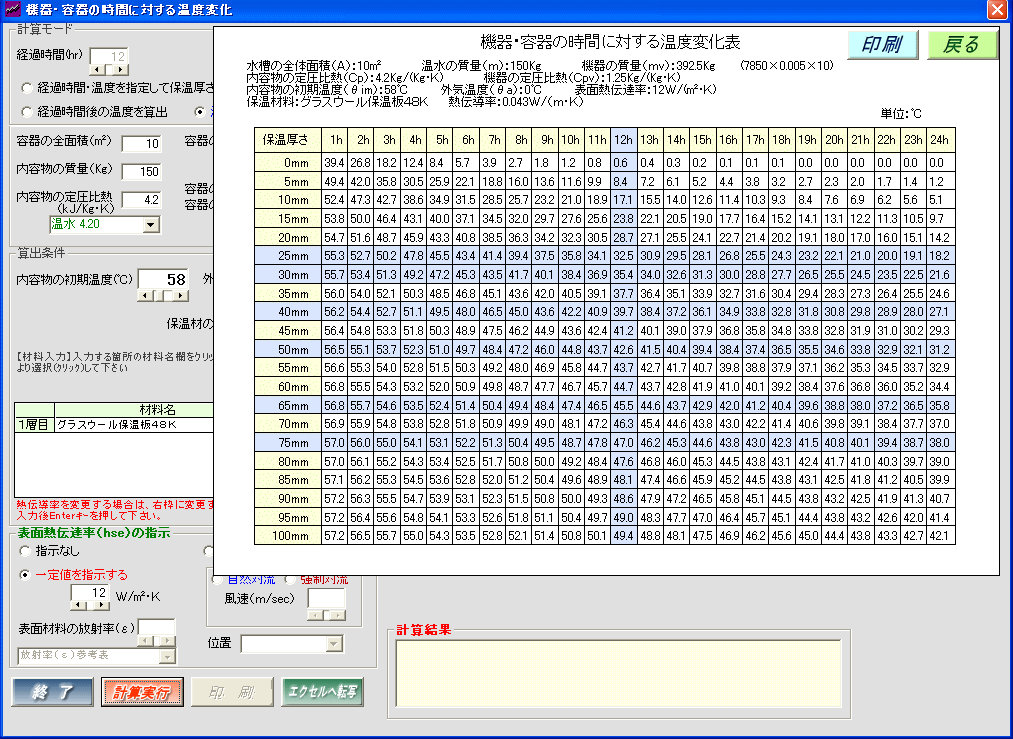Close the application window
The width and height of the screenshot is (1013, 739).
click(996, 10)
